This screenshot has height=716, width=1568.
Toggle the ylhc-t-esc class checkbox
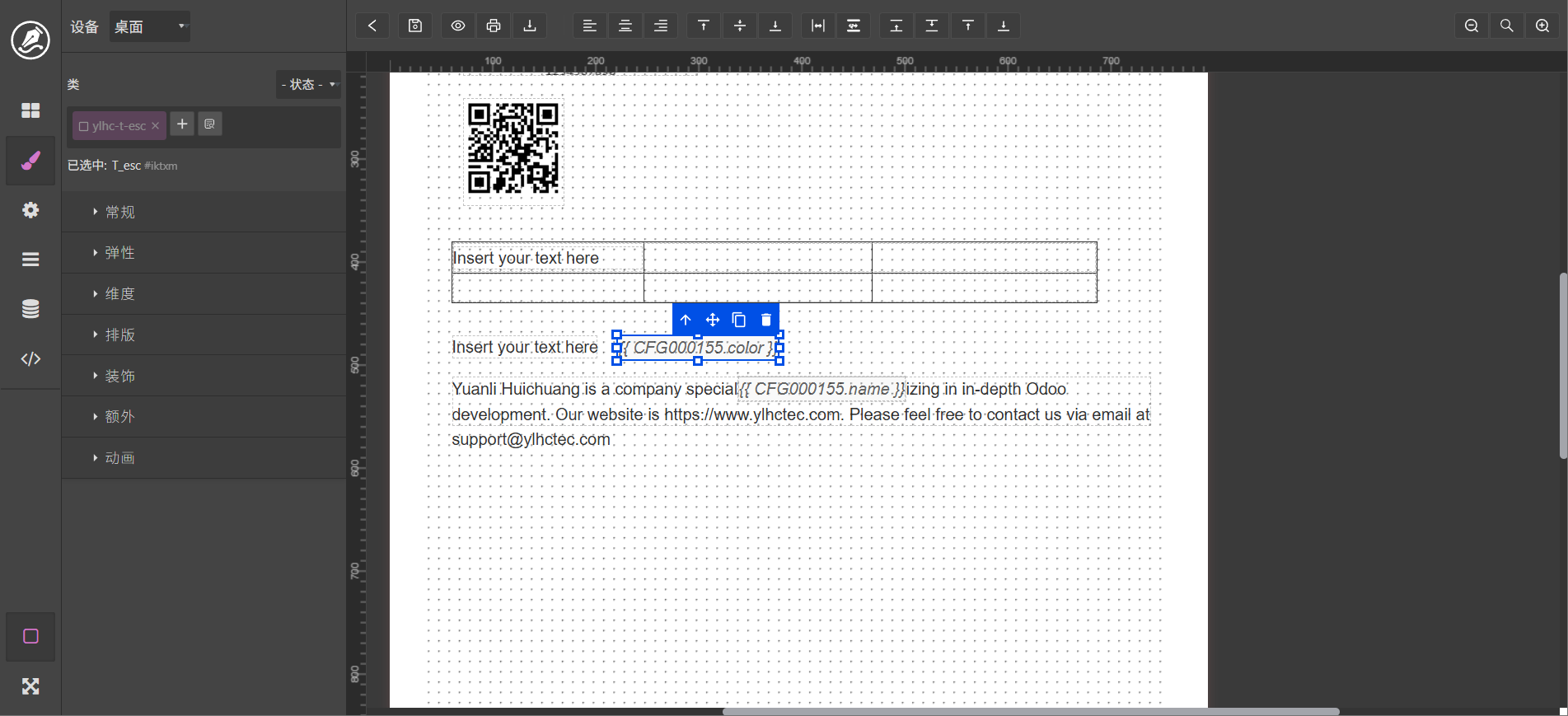tap(83, 126)
